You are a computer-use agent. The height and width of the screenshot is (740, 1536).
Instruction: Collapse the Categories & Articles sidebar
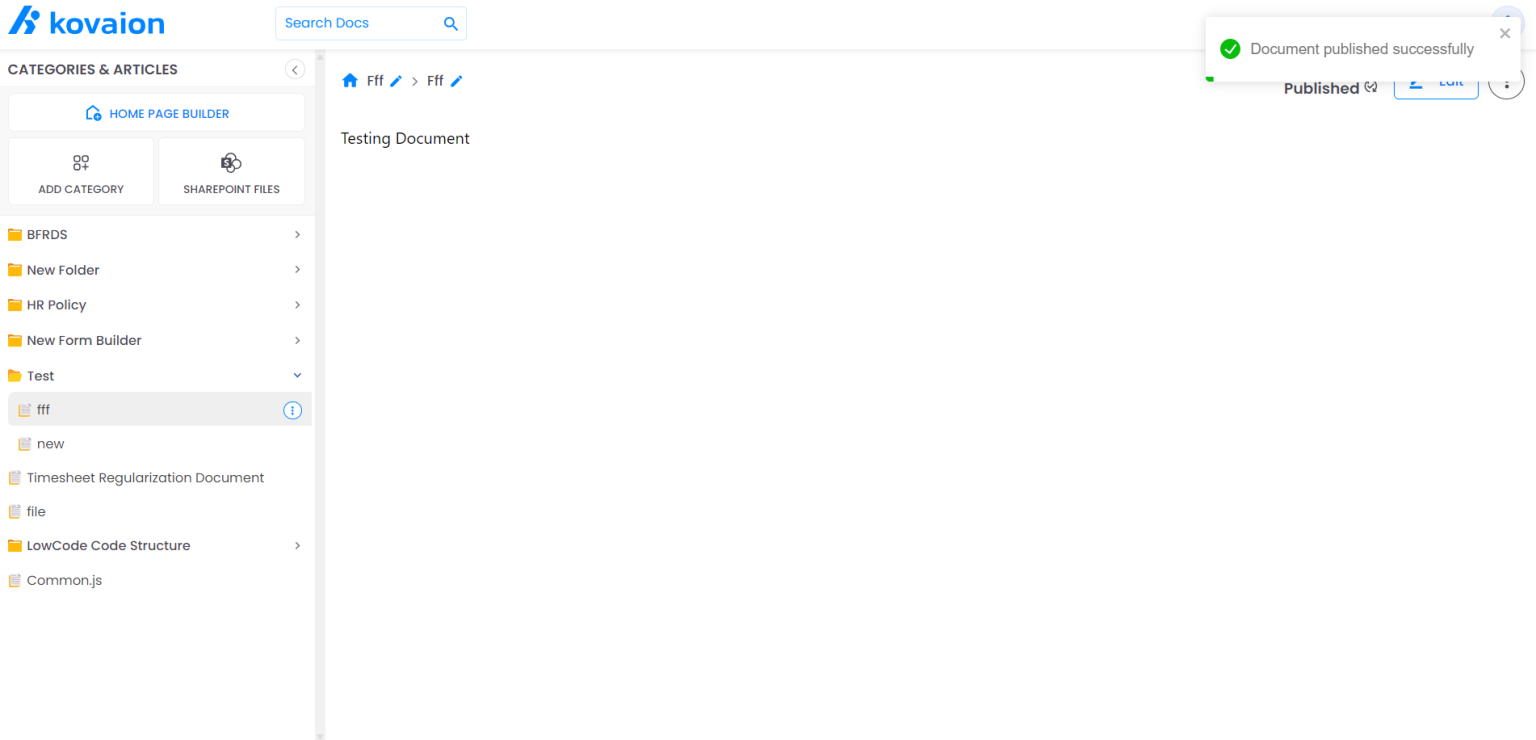click(294, 69)
